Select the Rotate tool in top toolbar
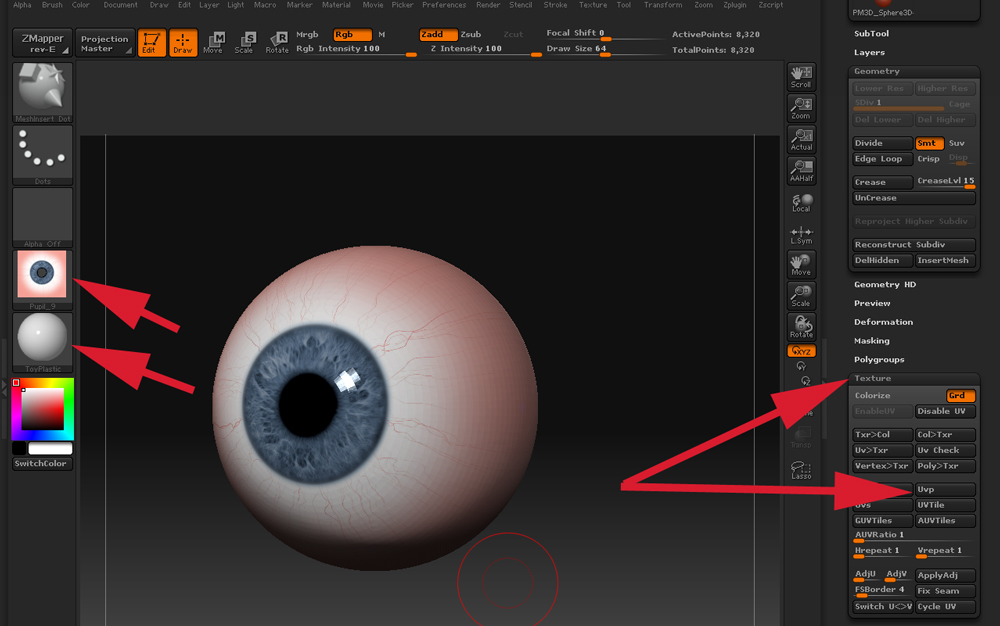Viewport: 1000px width, 626px height. (x=277, y=42)
